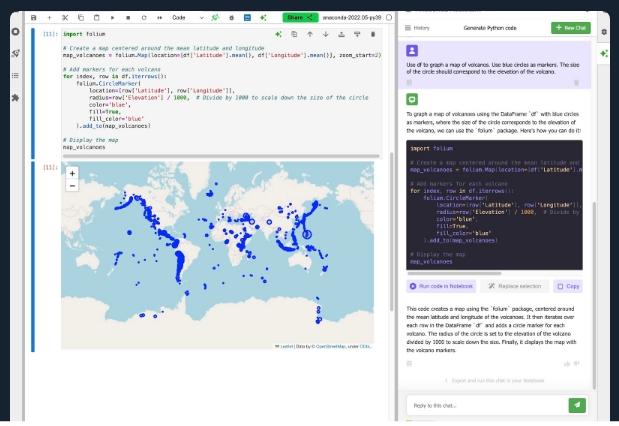619x426 pixels.
Task: Start a conversation with the New Chat button
Action: pos(570,28)
